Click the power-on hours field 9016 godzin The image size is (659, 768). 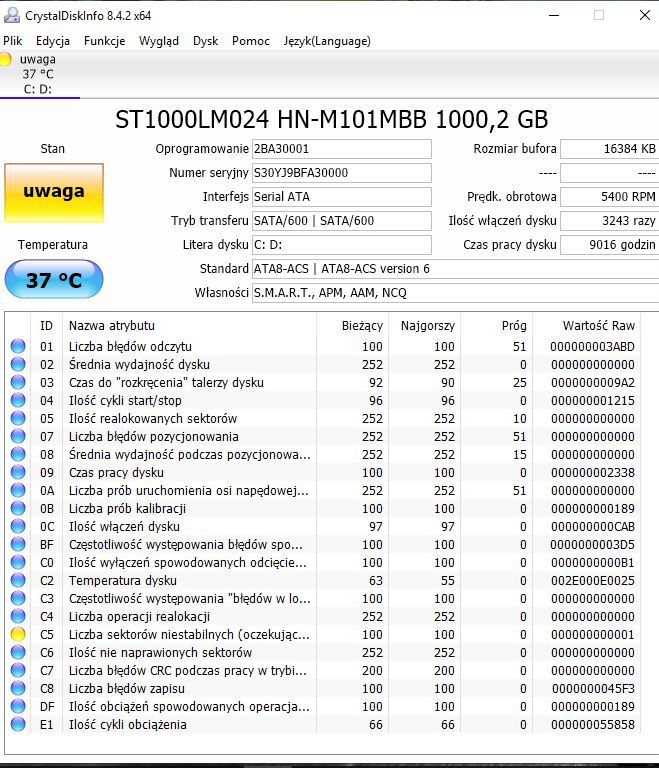(x=610, y=245)
